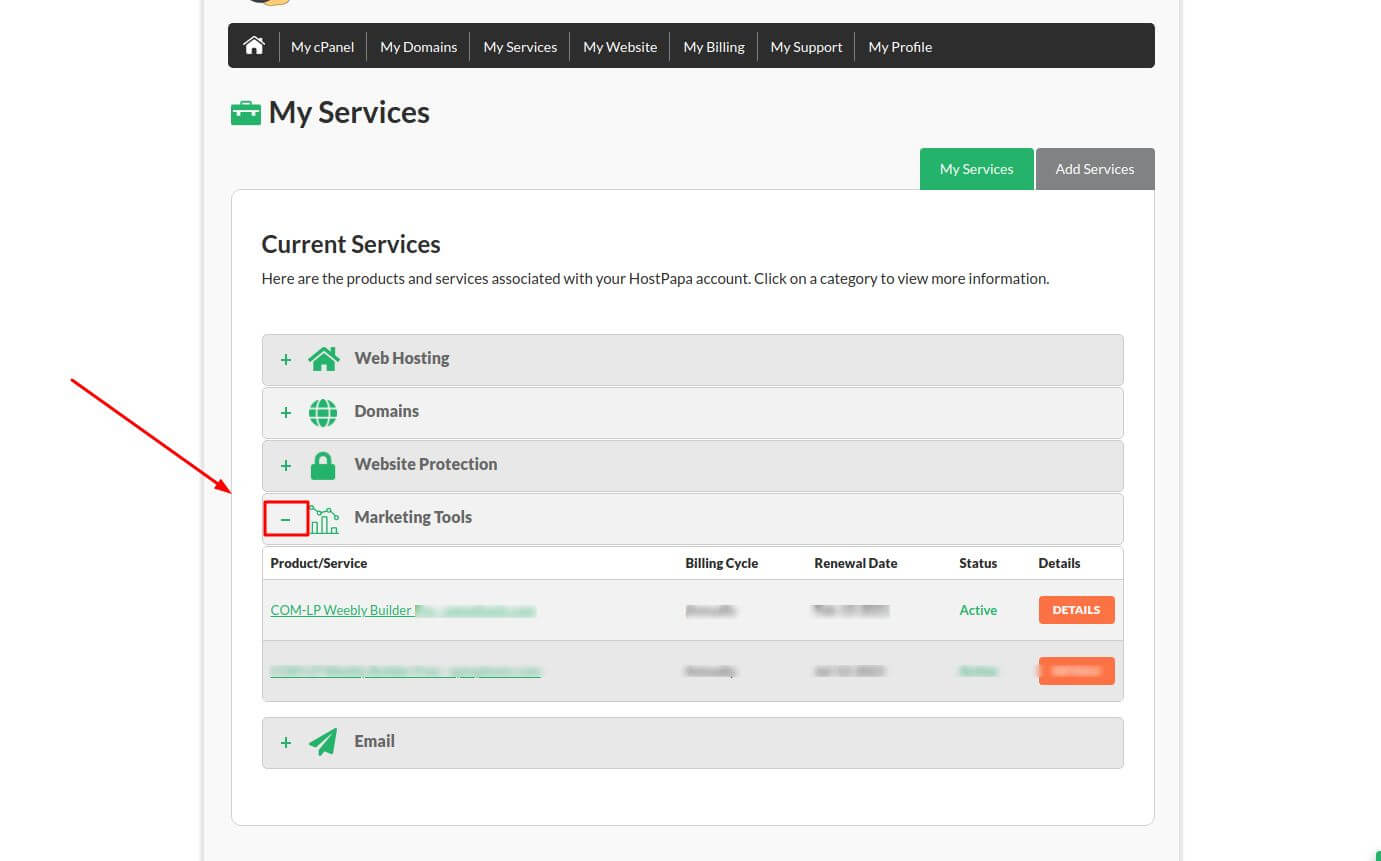The height and width of the screenshot is (861, 1381).
Task: Open My Domains menu item
Action: pos(418,47)
